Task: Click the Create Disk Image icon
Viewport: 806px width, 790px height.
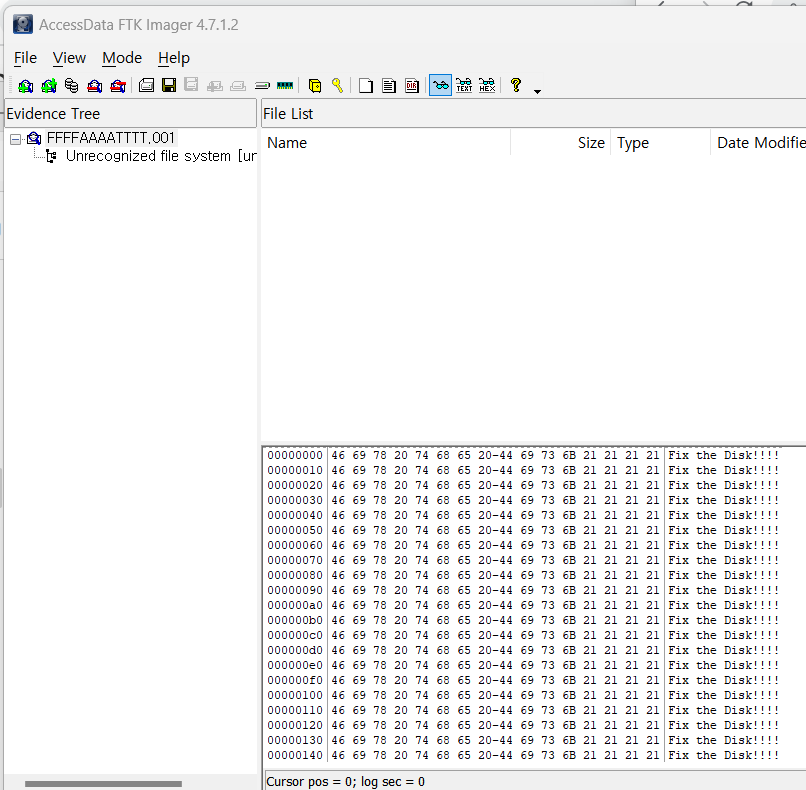Action: 146,85
